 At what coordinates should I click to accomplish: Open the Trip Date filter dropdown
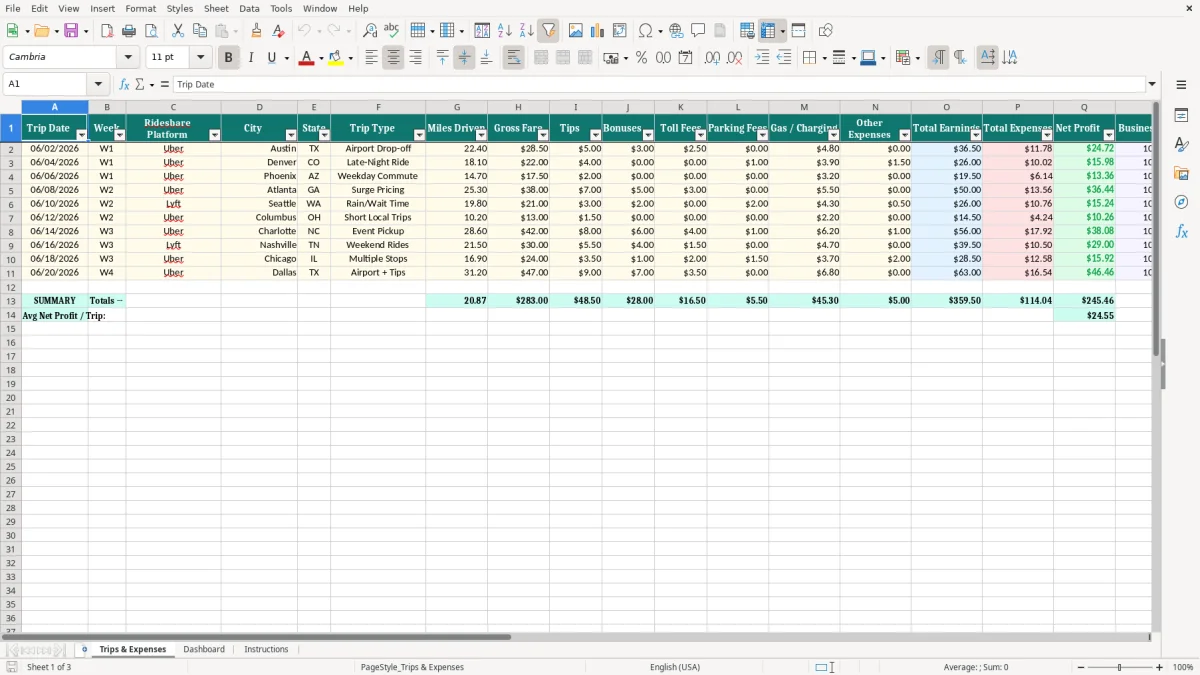click(x=82, y=135)
